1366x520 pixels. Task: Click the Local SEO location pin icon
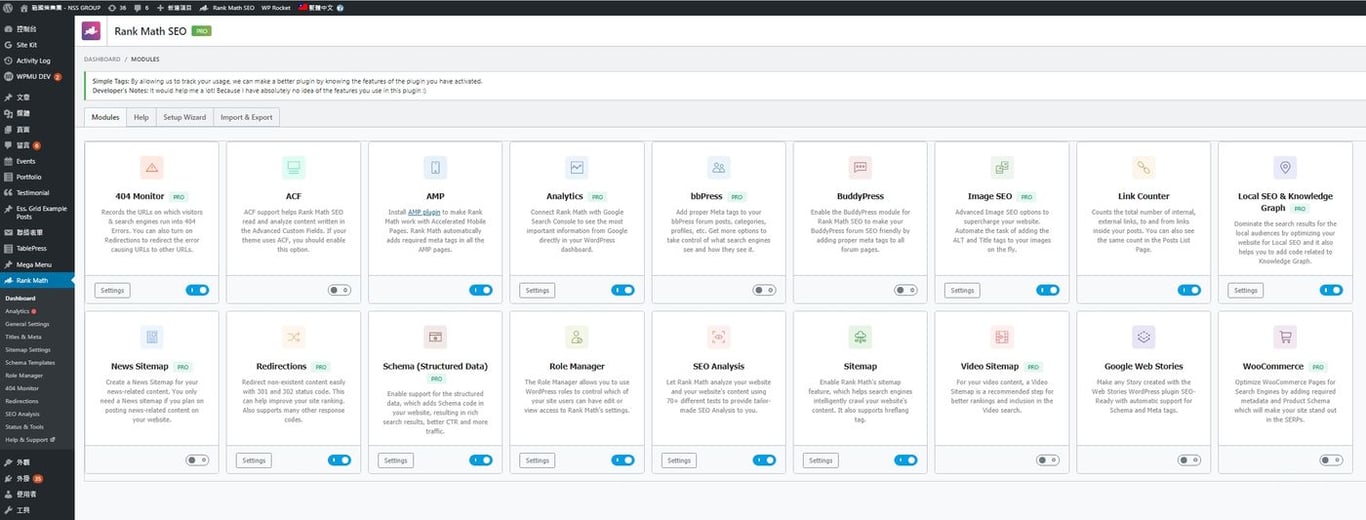click(x=1285, y=167)
